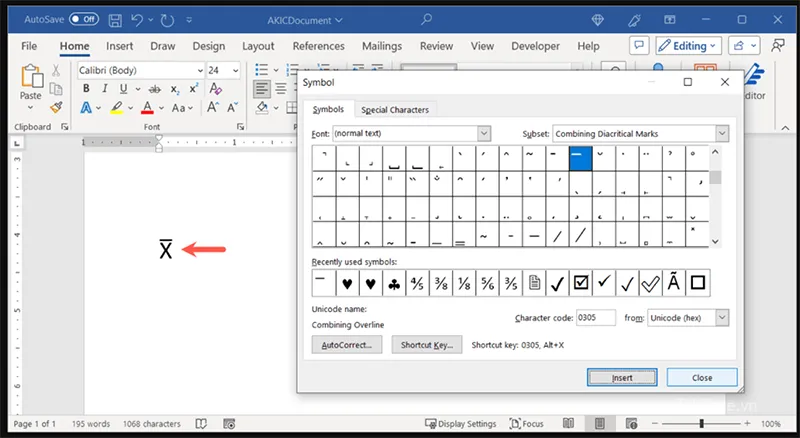
Task: Click the premium diamond icon in title bar
Action: [x=597, y=20]
